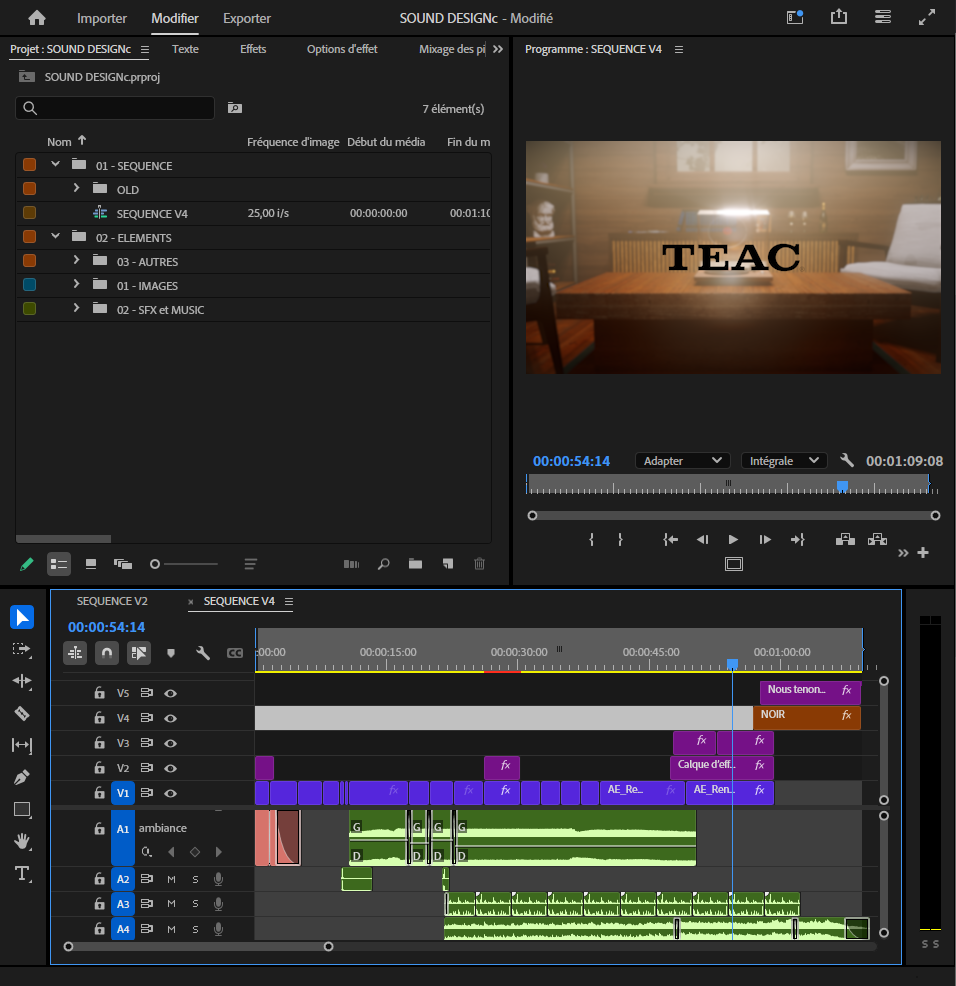Switch to the Exporter tab

[246, 18]
